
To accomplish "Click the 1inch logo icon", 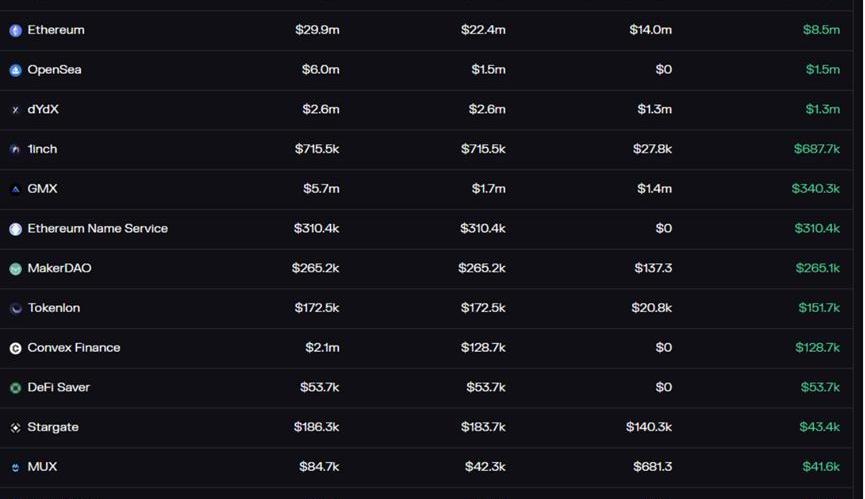I will tap(15, 150).
